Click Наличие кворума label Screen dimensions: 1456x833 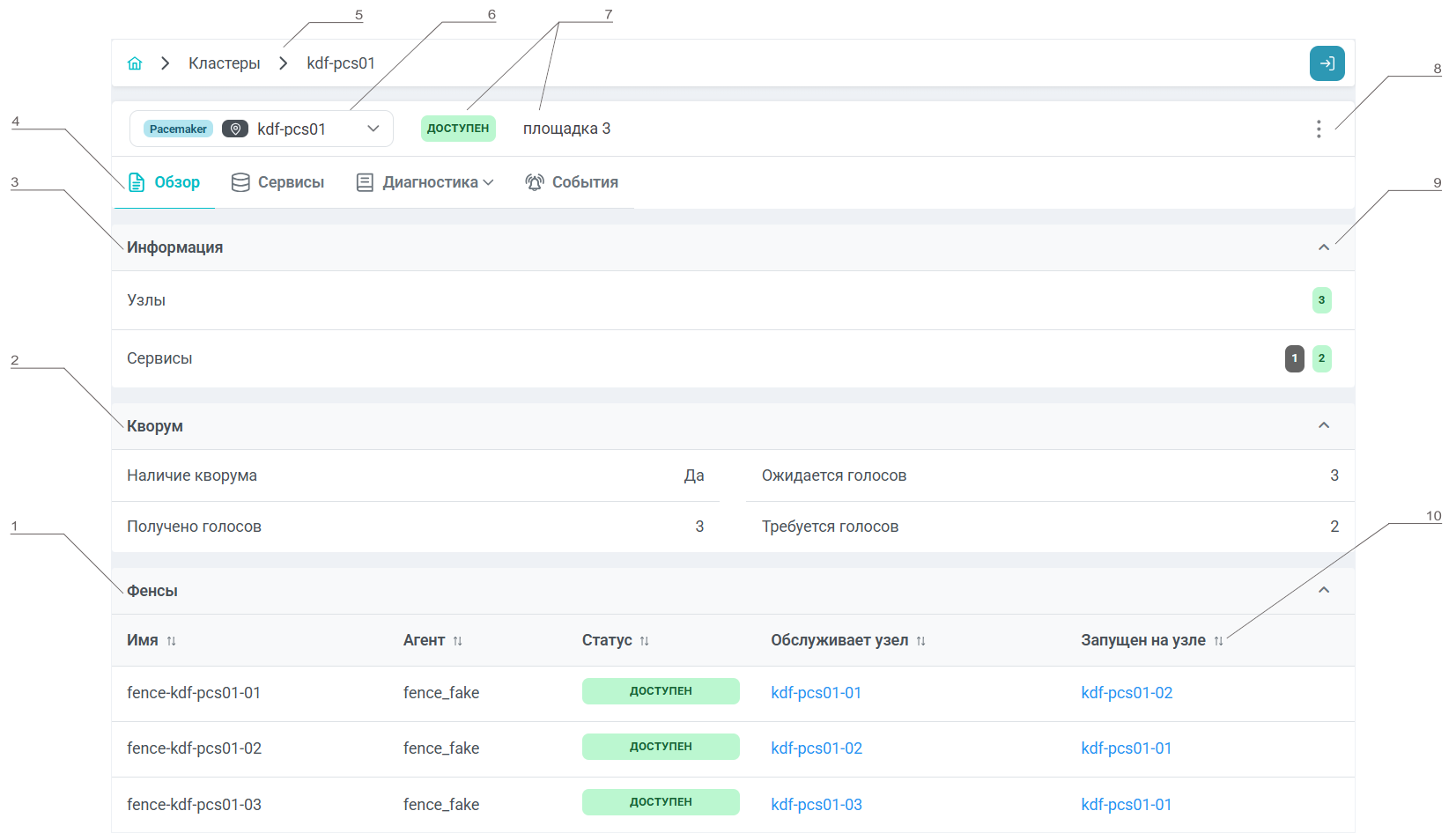192,475
